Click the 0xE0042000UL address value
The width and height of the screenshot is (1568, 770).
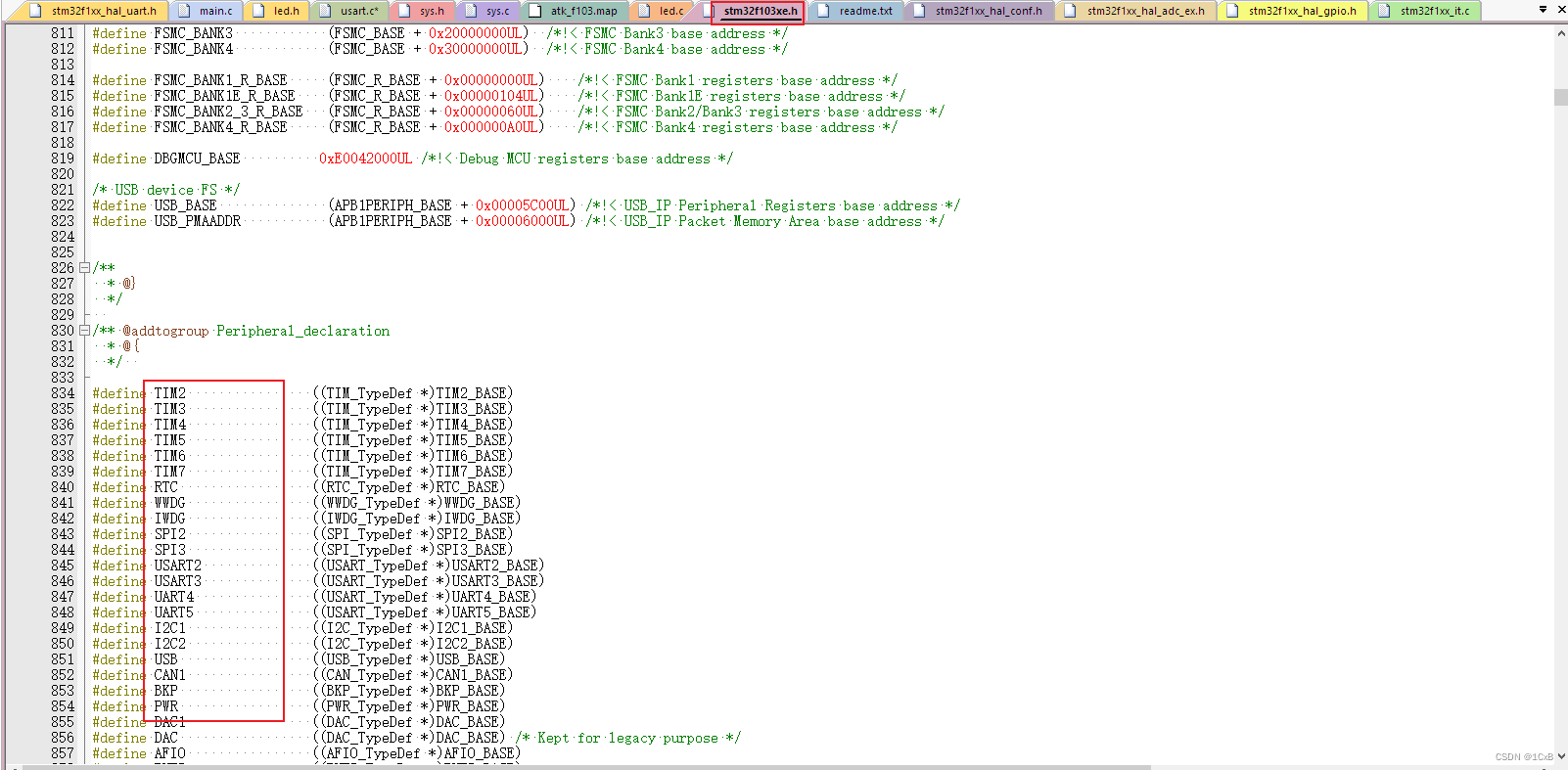click(x=365, y=159)
